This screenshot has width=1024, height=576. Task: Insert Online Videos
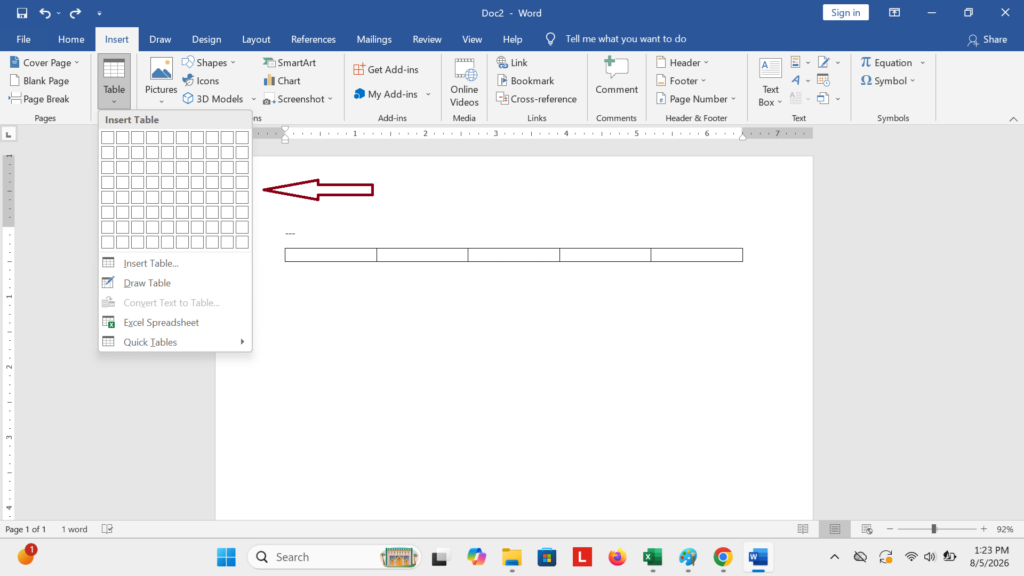point(464,82)
